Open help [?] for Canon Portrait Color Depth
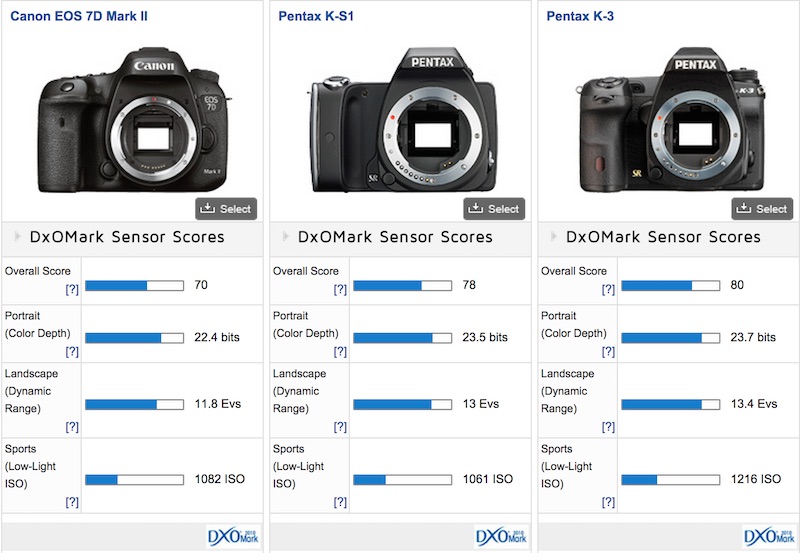 click(x=72, y=351)
